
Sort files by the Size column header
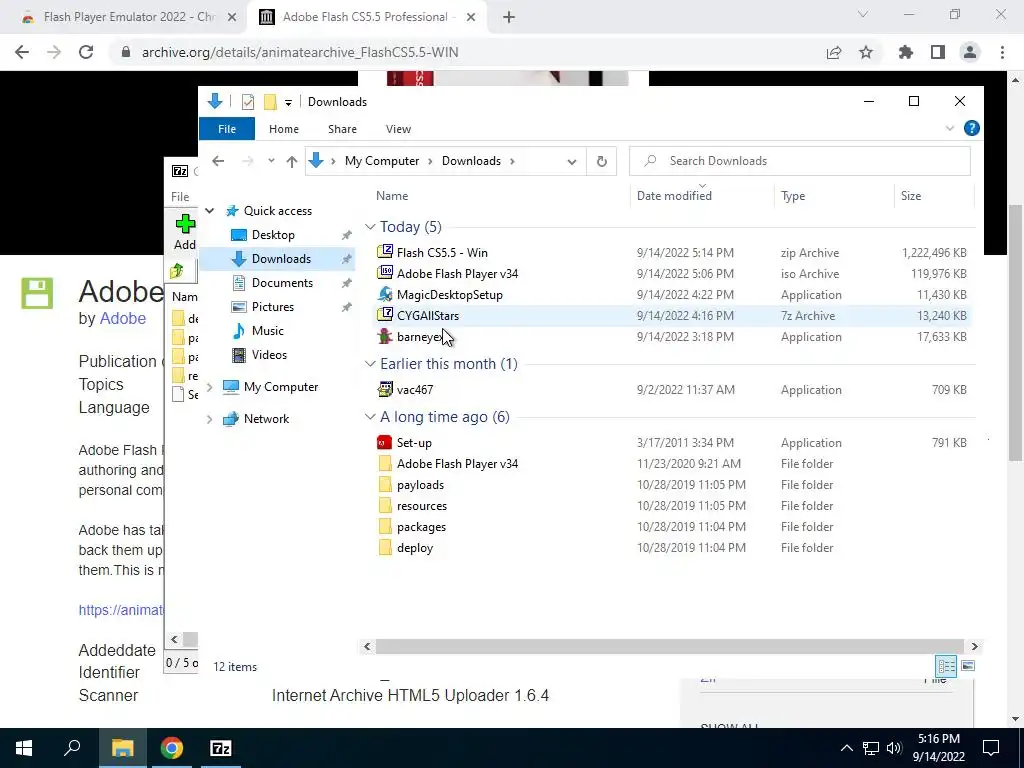[x=910, y=196]
